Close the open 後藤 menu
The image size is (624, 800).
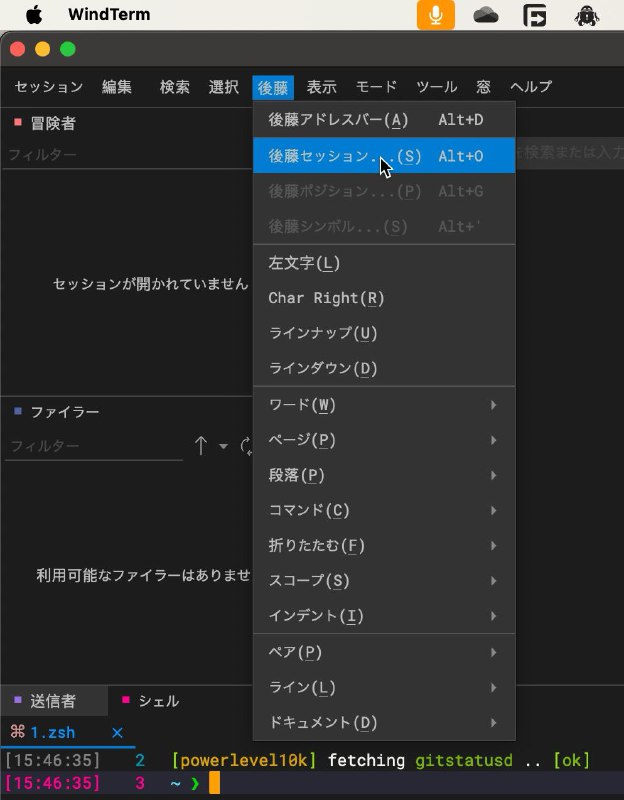coord(273,87)
